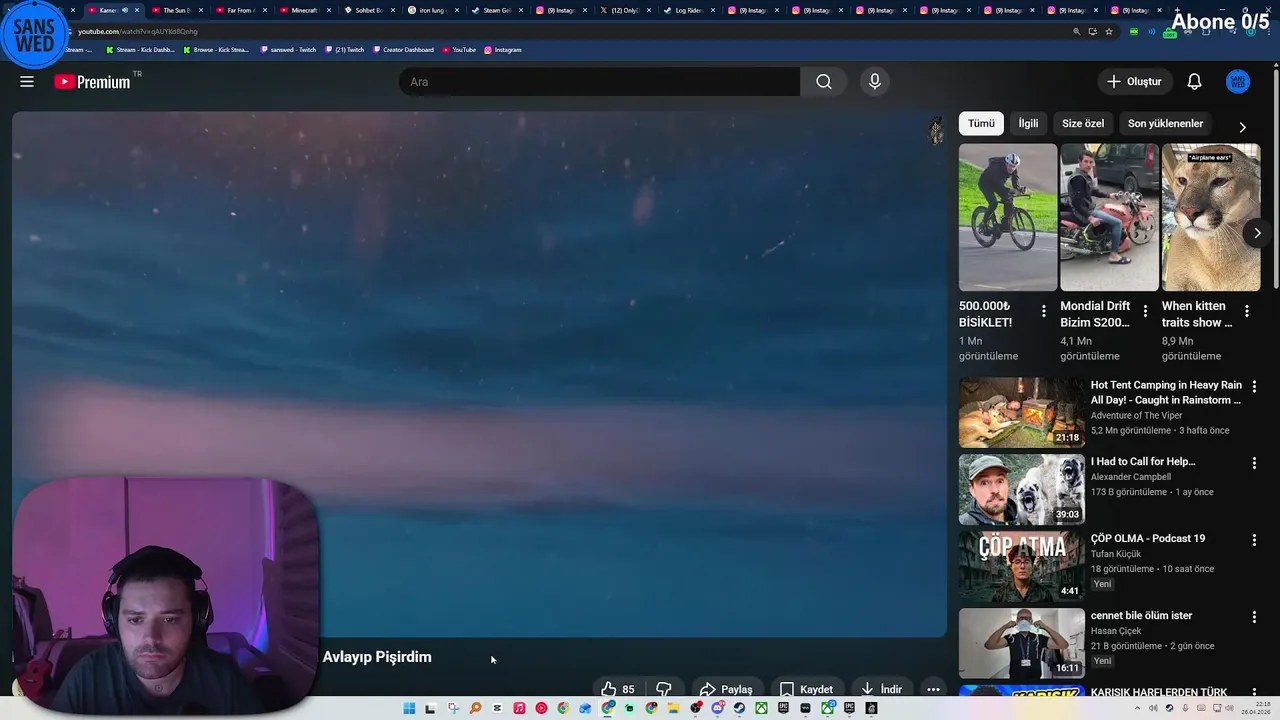Open options menu for I Had to Call for Help video
The height and width of the screenshot is (720, 1280).
(1254, 463)
